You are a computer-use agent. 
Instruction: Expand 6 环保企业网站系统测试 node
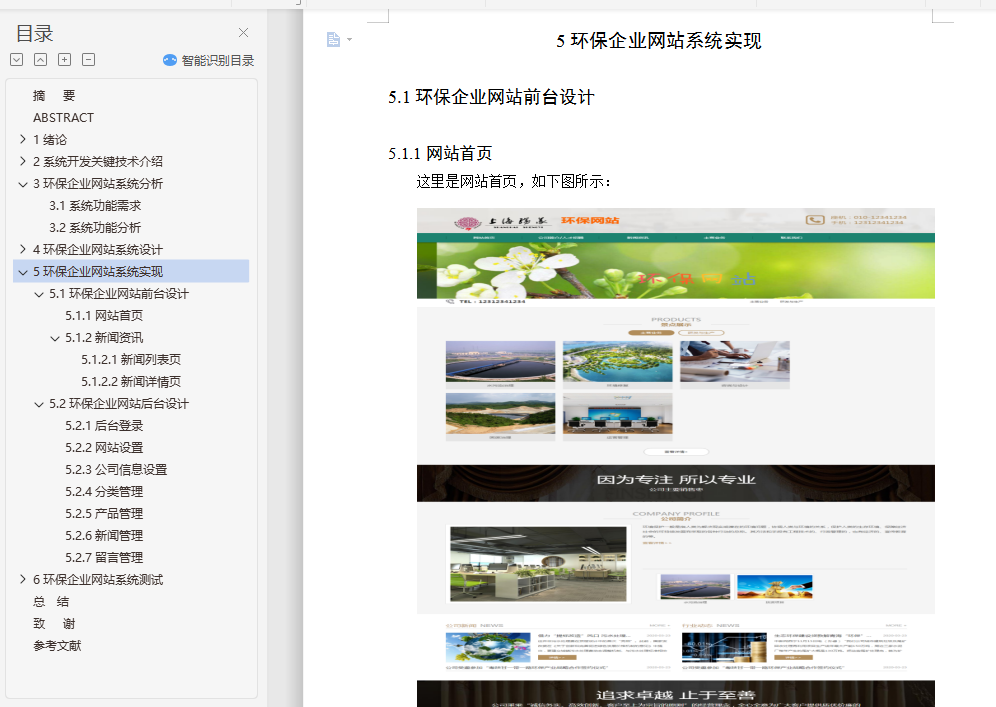point(22,579)
